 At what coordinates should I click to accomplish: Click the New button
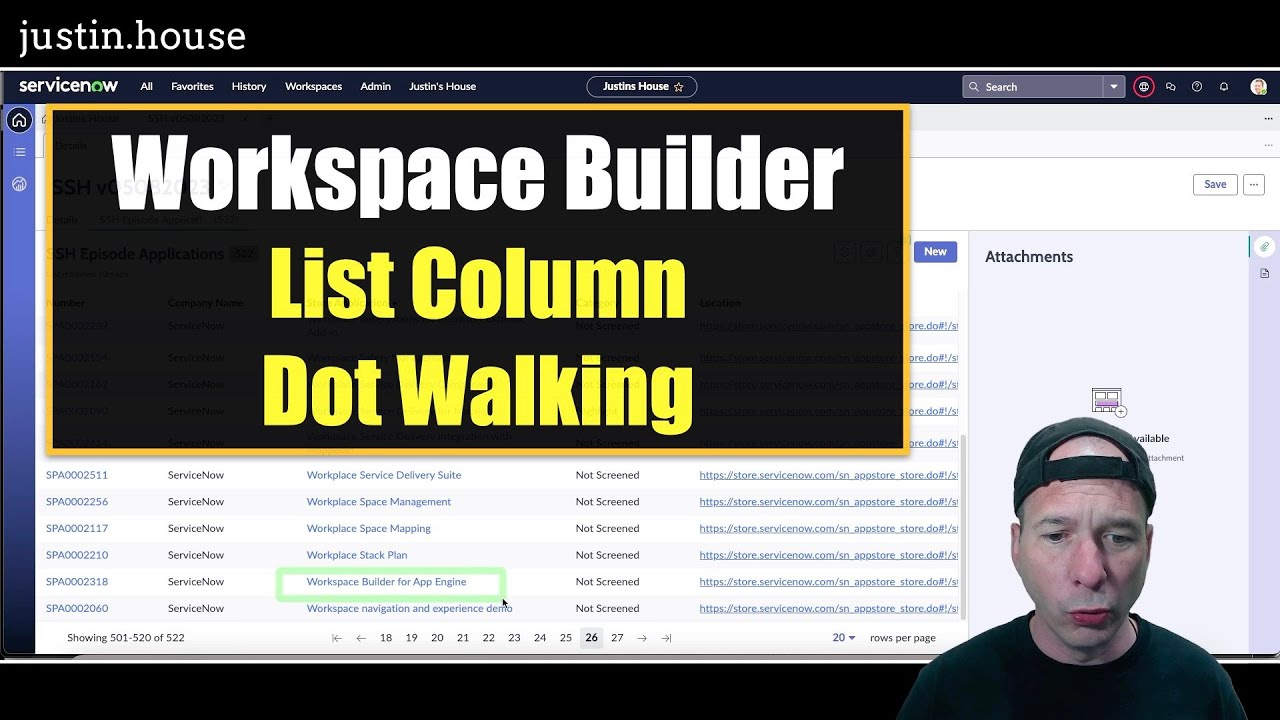coord(935,252)
